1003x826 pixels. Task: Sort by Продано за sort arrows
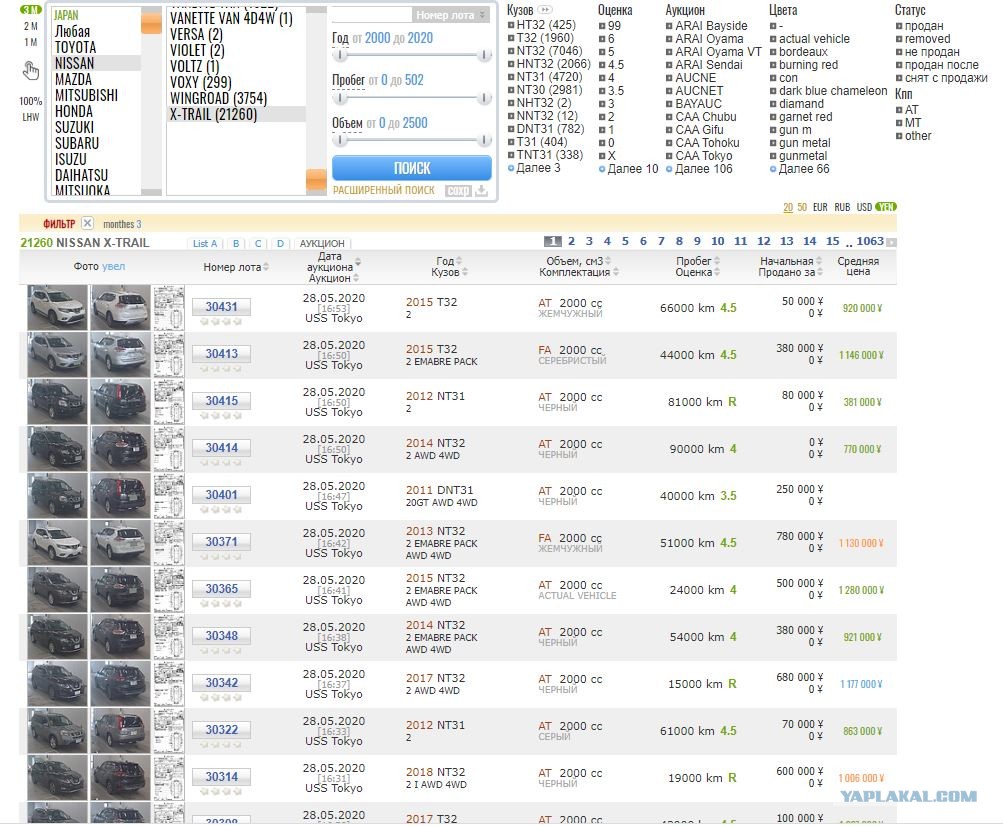[x=819, y=272]
